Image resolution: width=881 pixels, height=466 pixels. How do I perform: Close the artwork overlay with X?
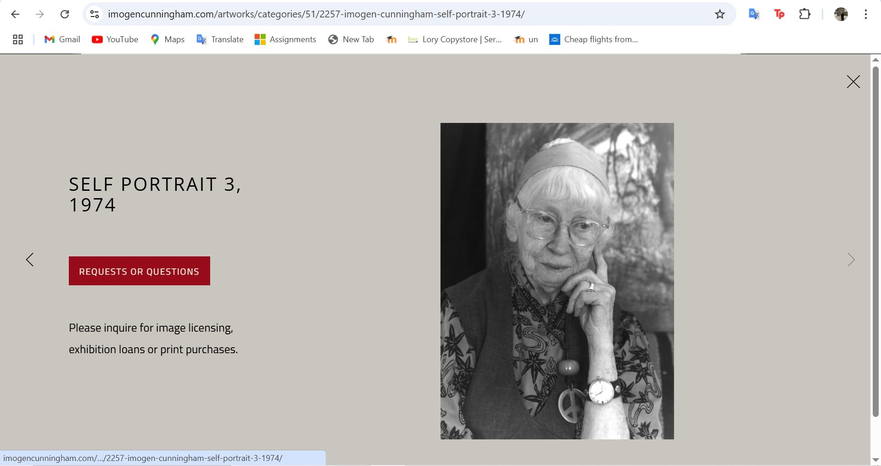click(853, 82)
